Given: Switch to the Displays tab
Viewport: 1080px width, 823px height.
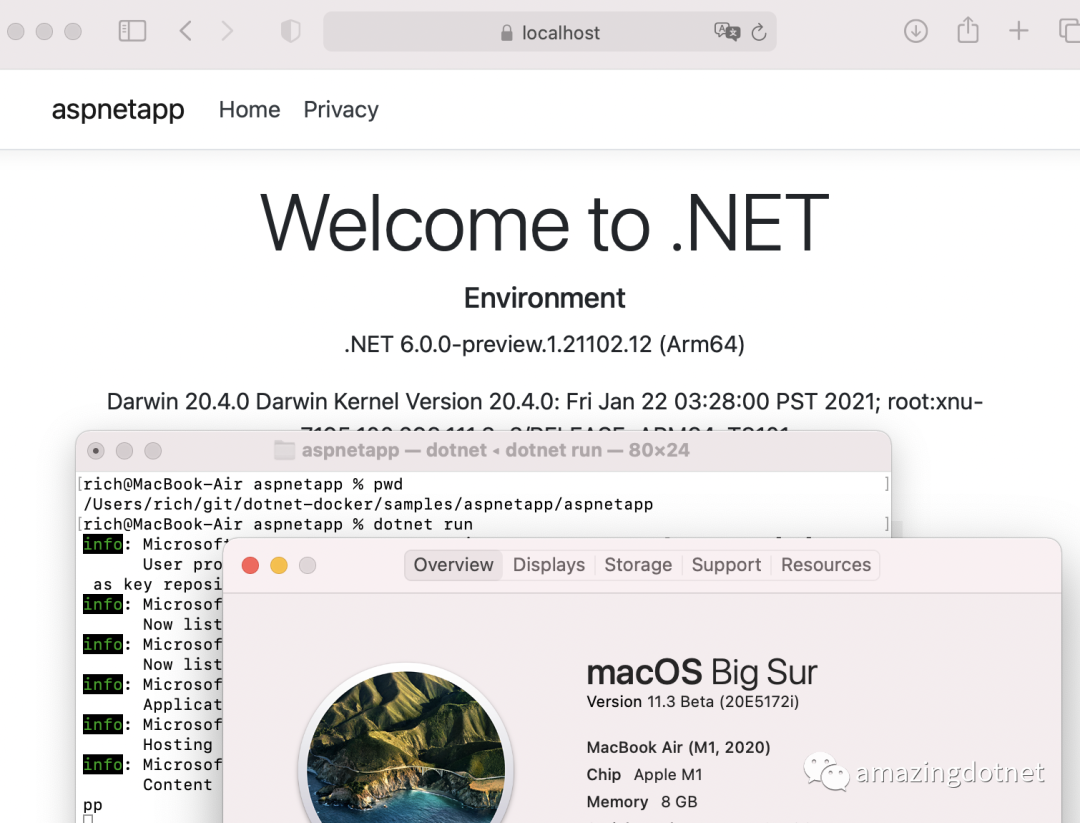Looking at the screenshot, I should coord(549,565).
